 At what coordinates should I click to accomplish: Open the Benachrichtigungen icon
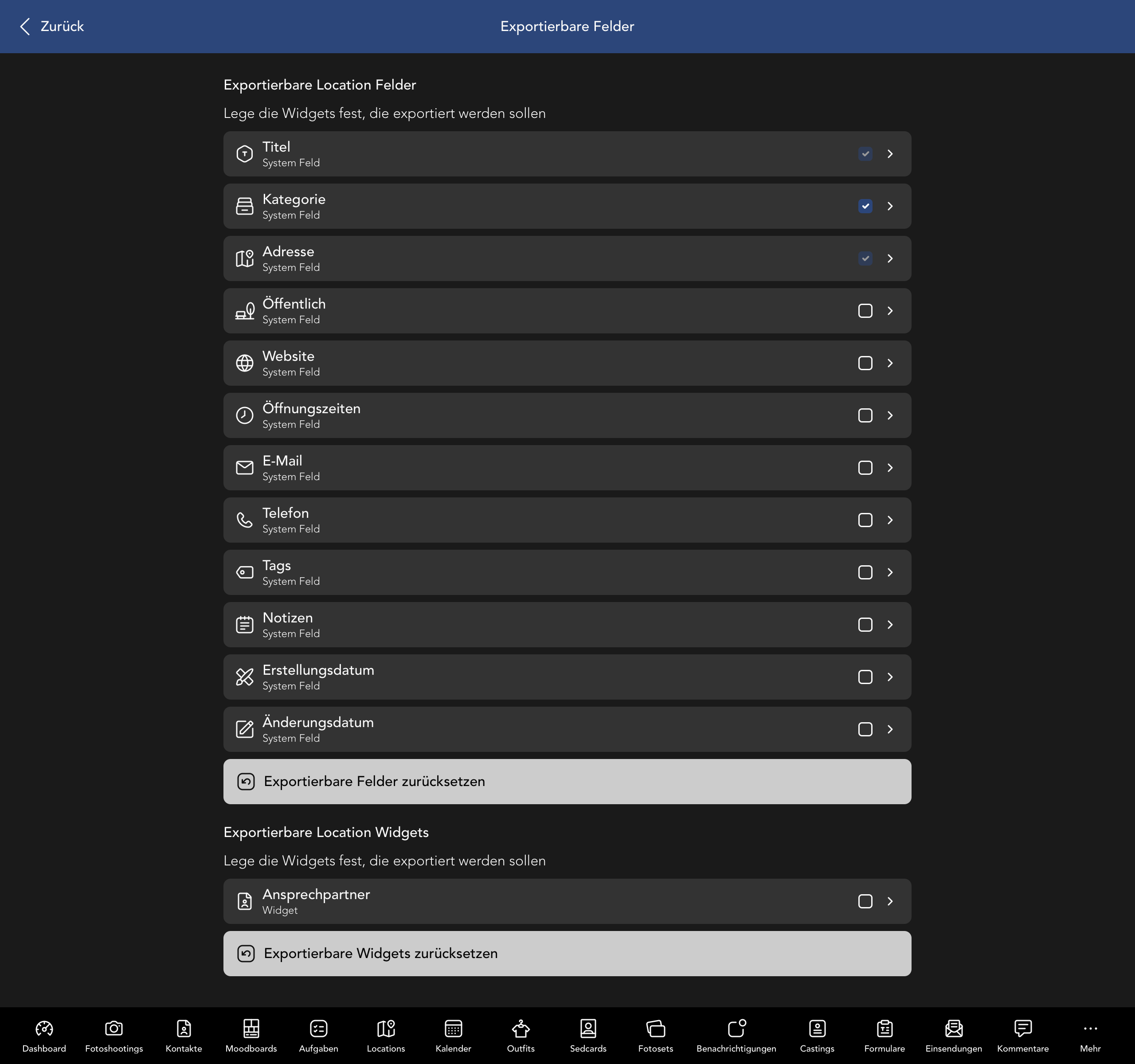coord(736,1029)
